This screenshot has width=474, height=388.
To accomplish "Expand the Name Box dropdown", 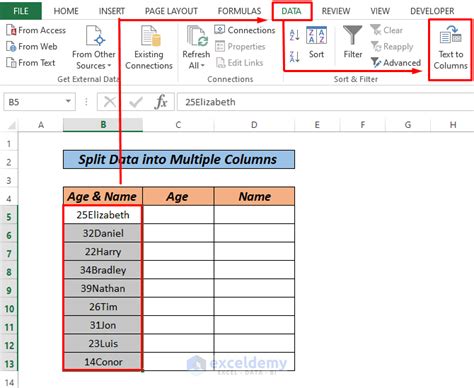I will pos(68,101).
